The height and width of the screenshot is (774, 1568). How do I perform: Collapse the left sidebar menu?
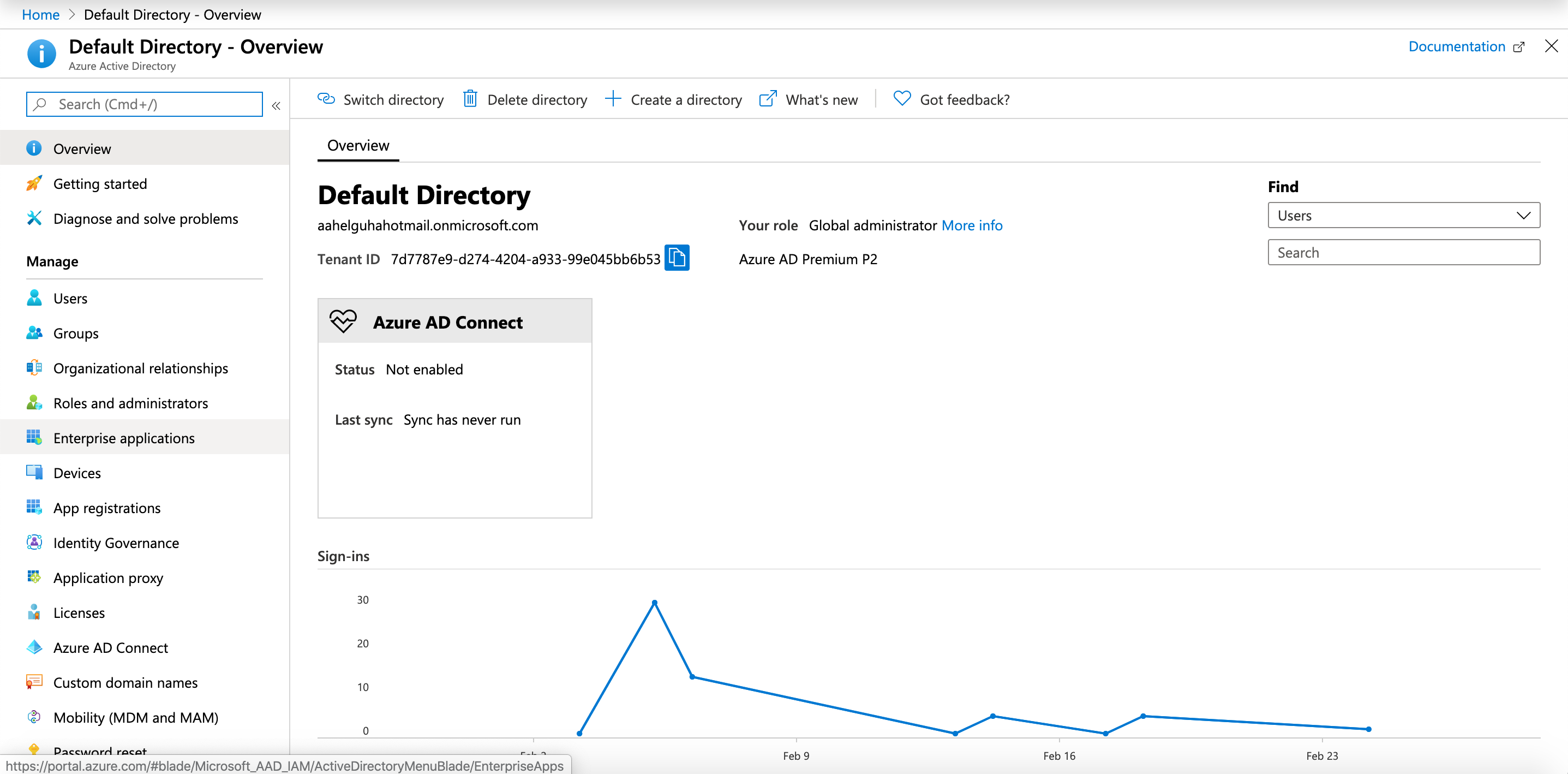[x=276, y=105]
